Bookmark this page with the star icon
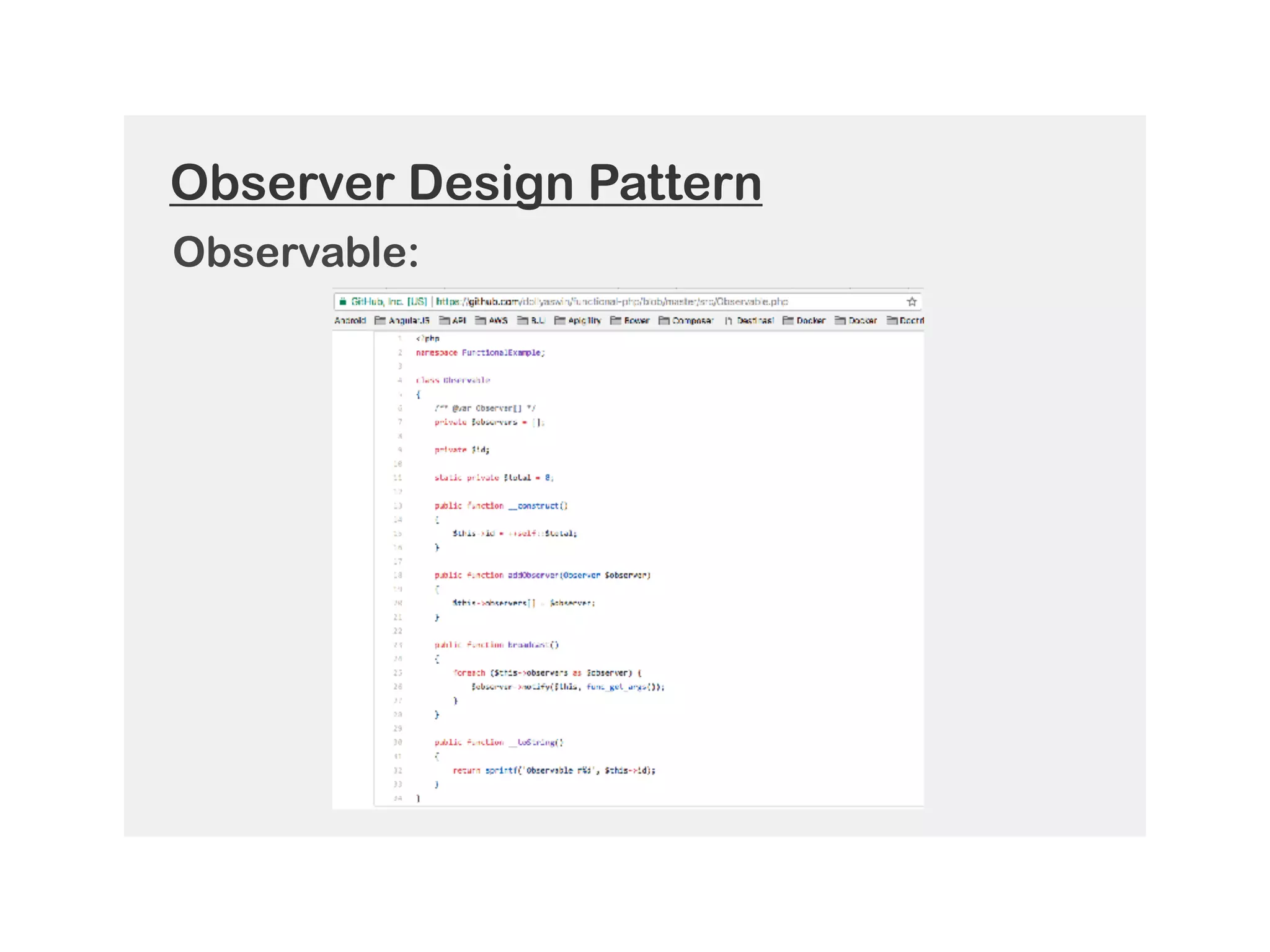 coord(911,302)
